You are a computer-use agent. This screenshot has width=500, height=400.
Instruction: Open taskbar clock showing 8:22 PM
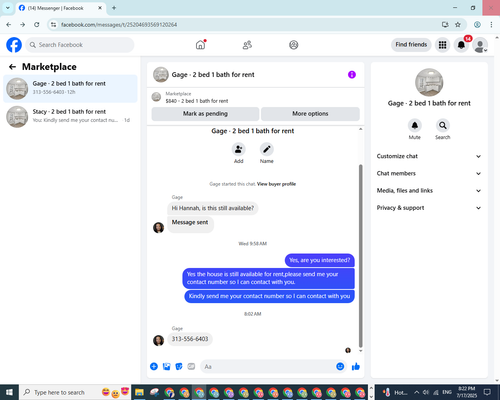point(466,392)
